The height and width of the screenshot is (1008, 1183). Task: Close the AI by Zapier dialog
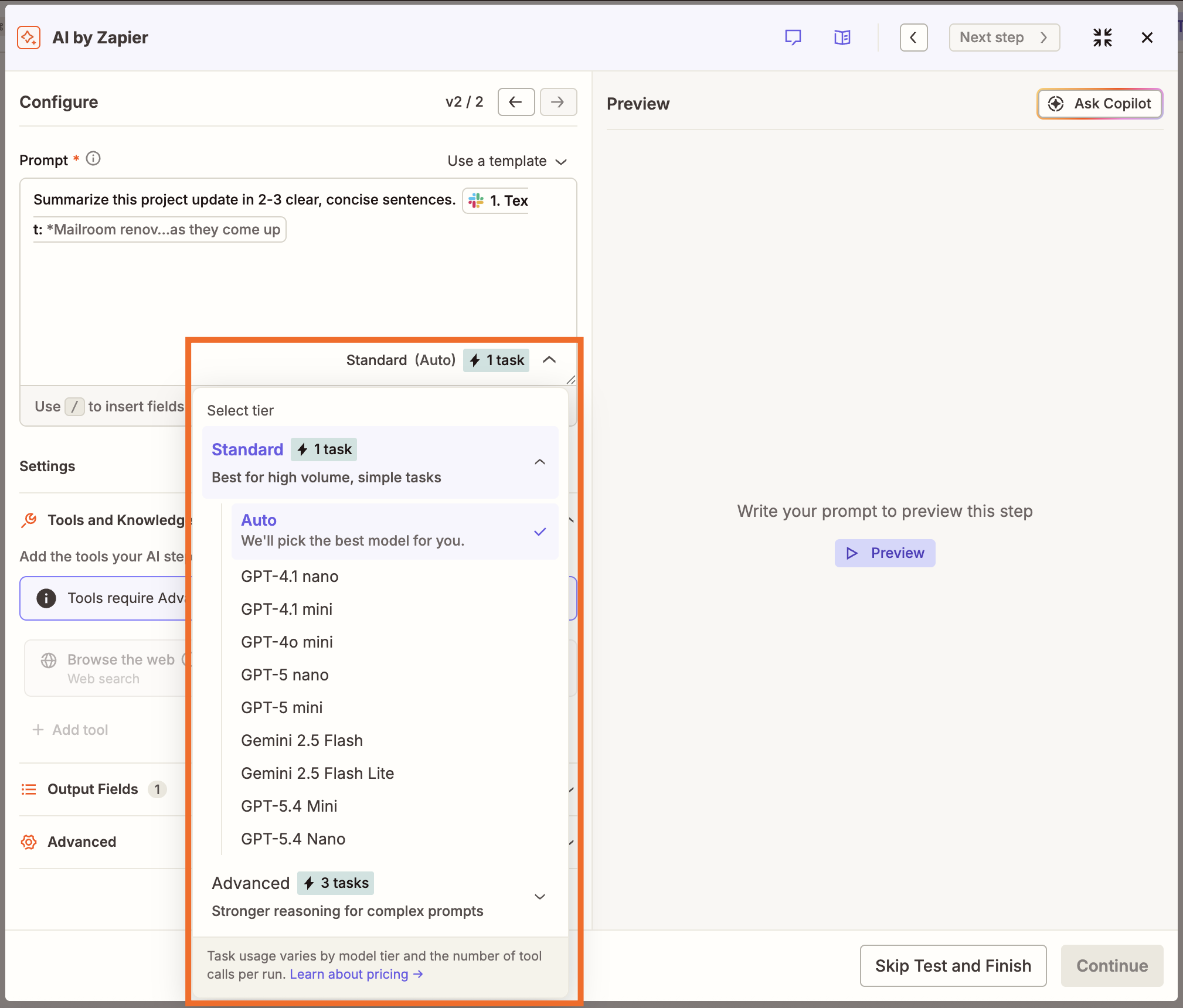(x=1147, y=38)
